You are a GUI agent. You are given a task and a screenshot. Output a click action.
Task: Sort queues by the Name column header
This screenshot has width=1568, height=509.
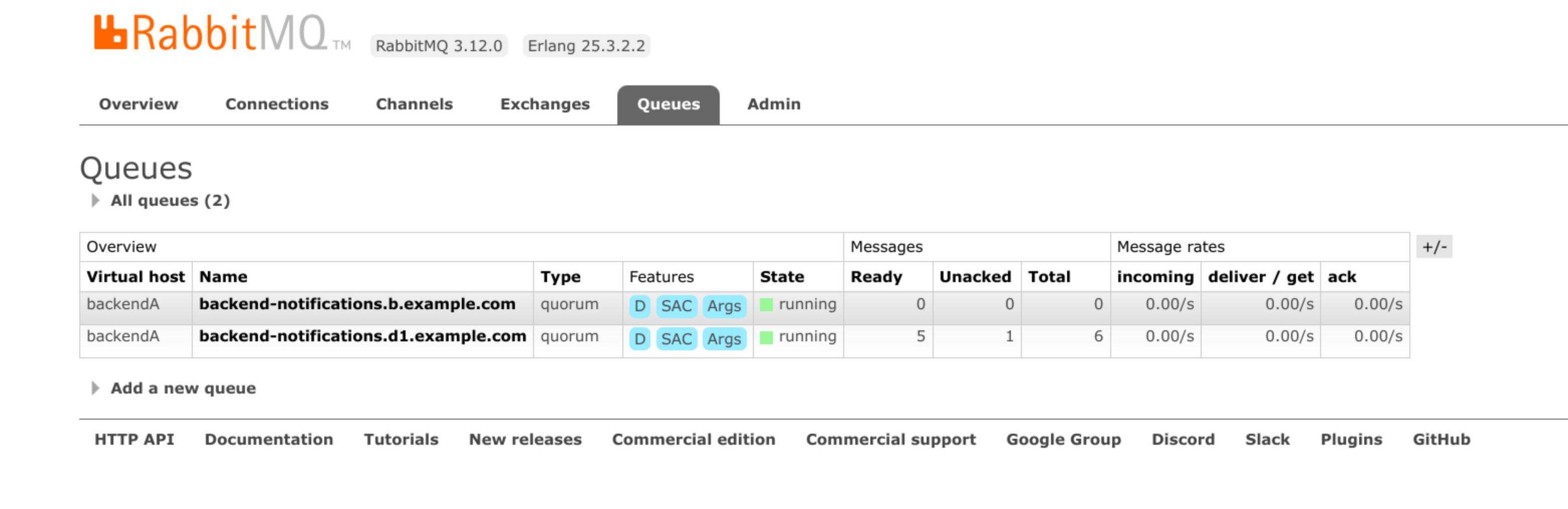coord(223,277)
